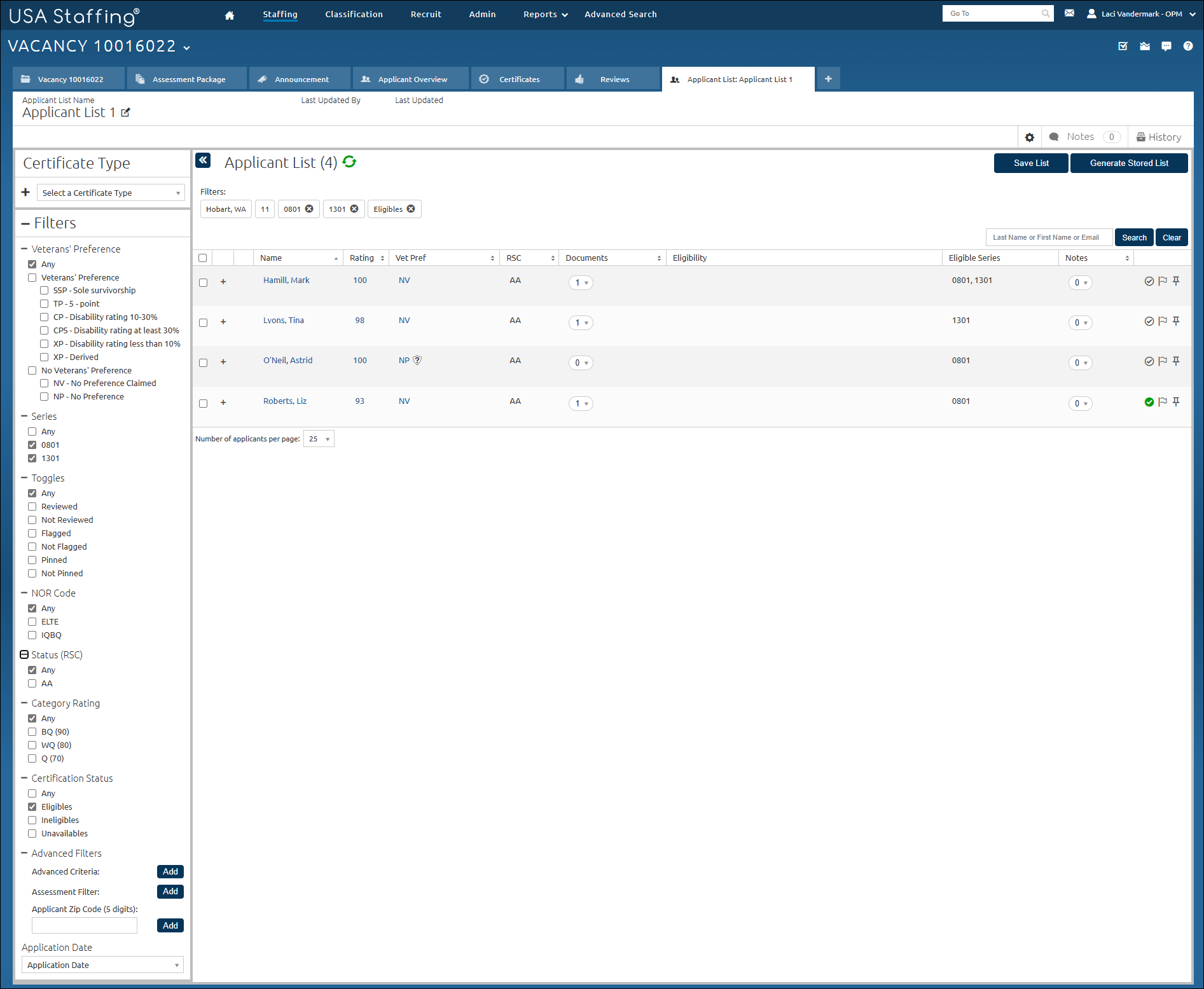Select the checkbox for O'Neil, Astrid row

[203, 363]
